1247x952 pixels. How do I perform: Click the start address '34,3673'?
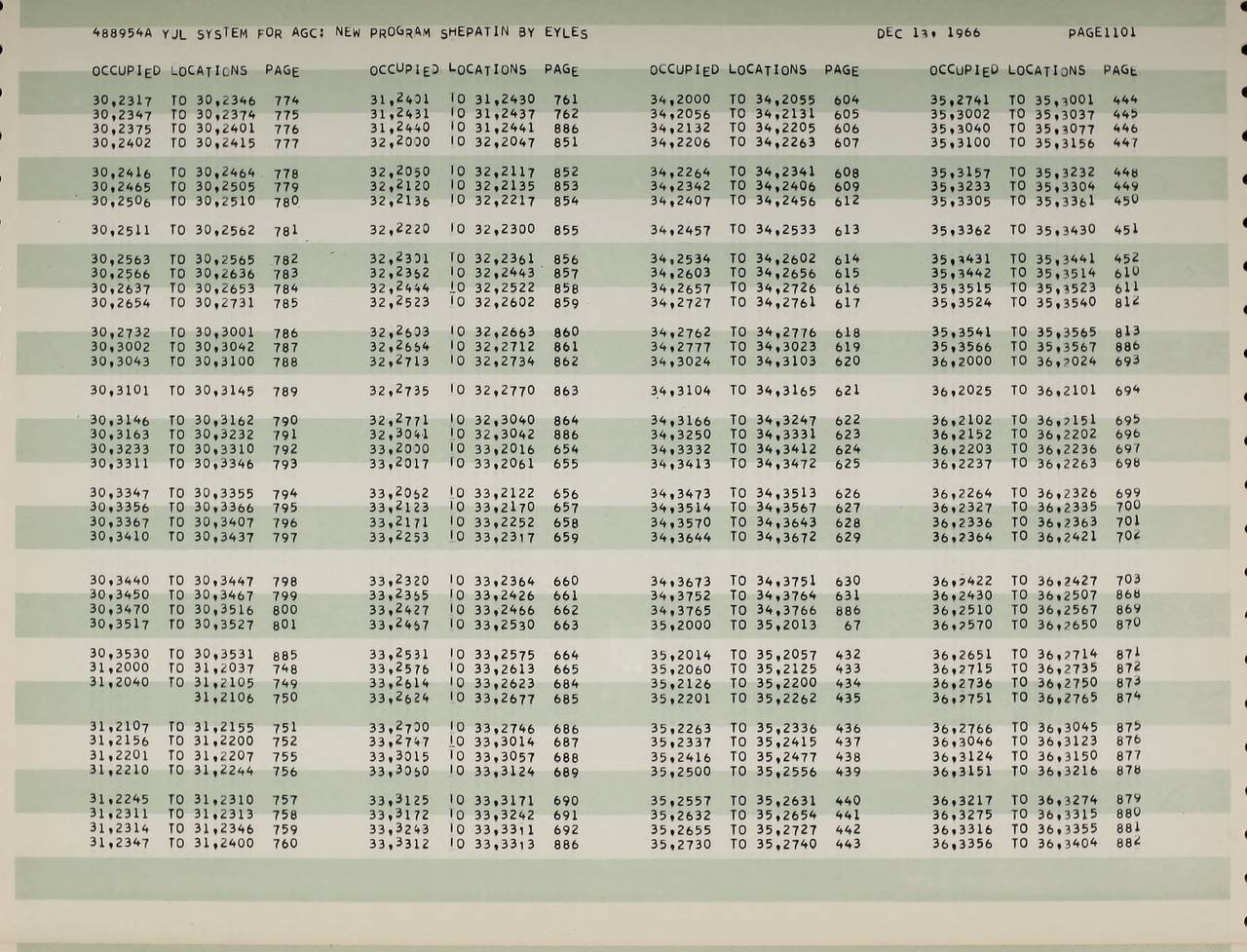[x=680, y=582]
